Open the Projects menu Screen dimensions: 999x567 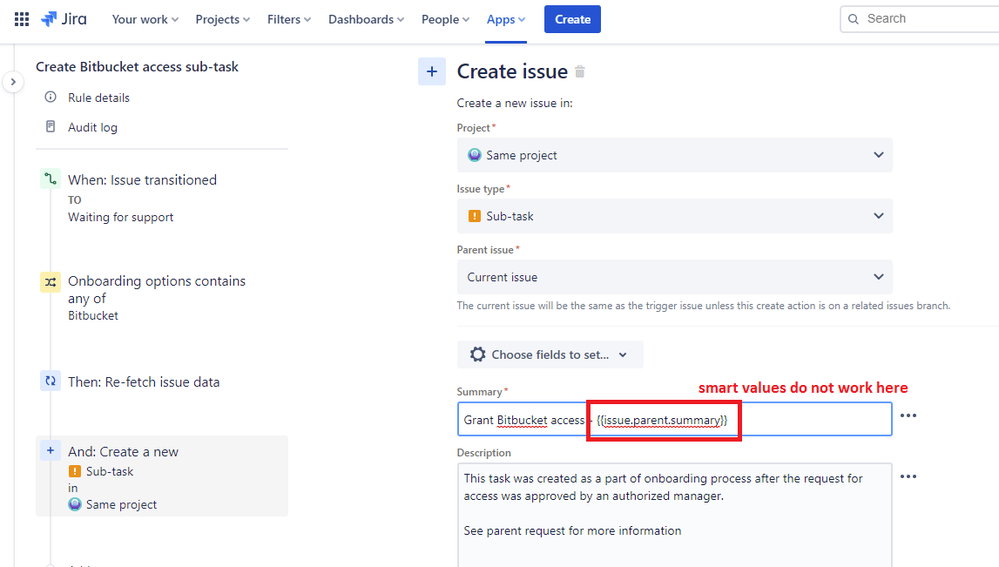tap(222, 19)
